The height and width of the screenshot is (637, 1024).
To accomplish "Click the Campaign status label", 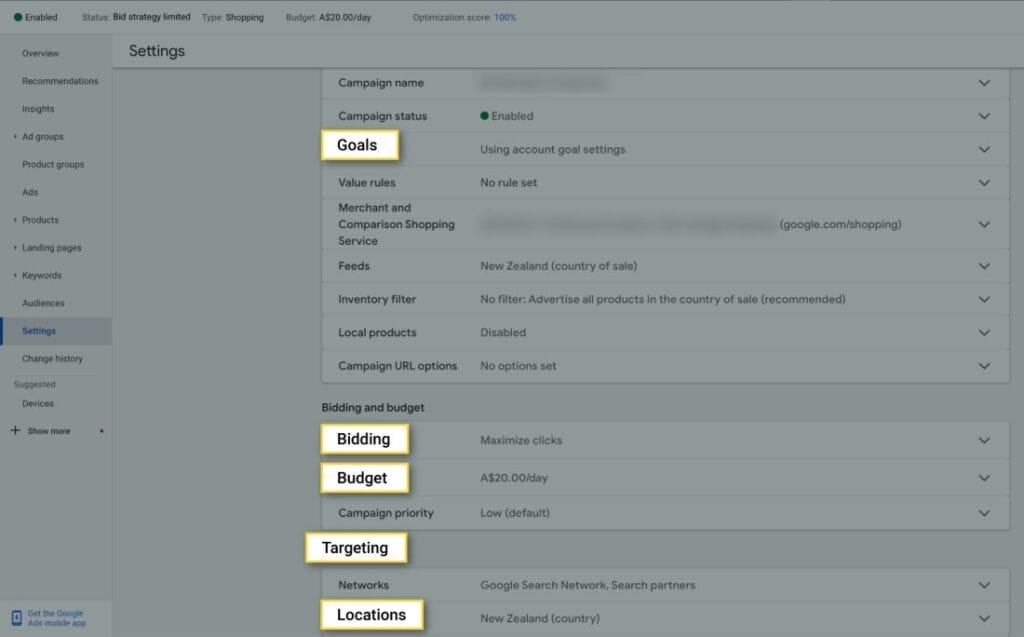I will (x=383, y=116).
